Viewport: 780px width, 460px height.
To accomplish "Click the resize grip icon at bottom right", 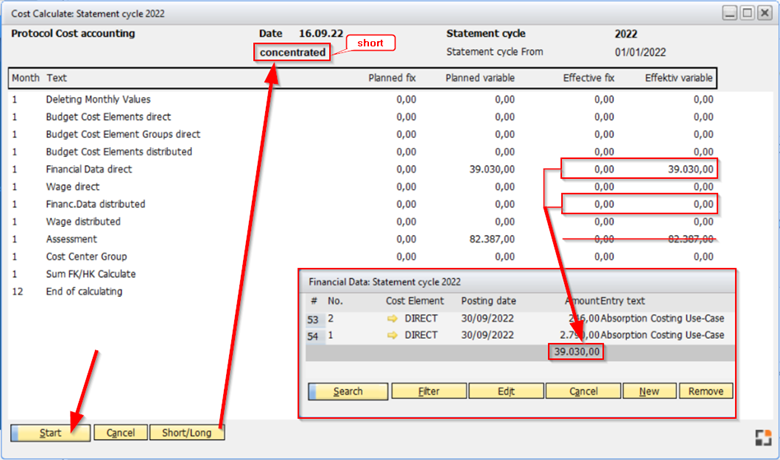I will point(763,437).
